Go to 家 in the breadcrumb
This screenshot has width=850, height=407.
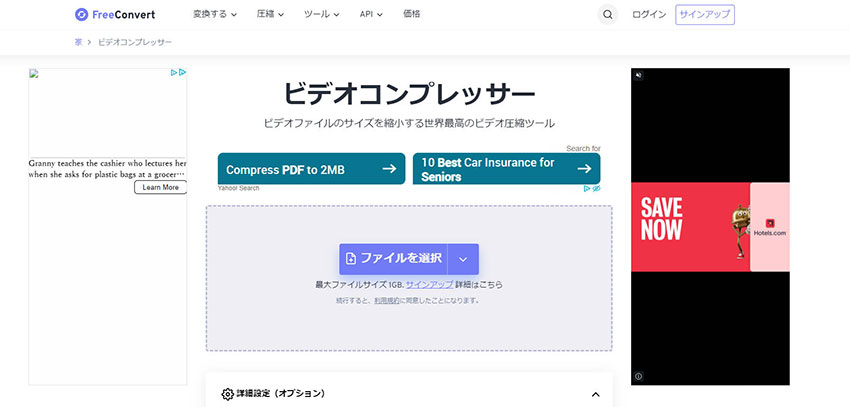tap(79, 42)
